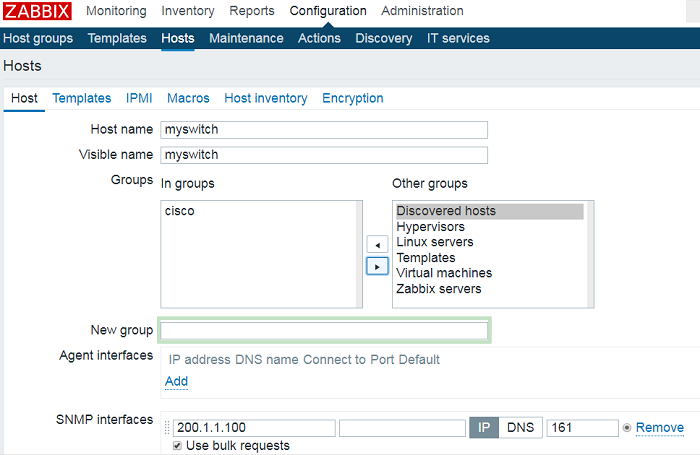Open the Configuration menu
The width and height of the screenshot is (700, 455).
tap(328, 11)
